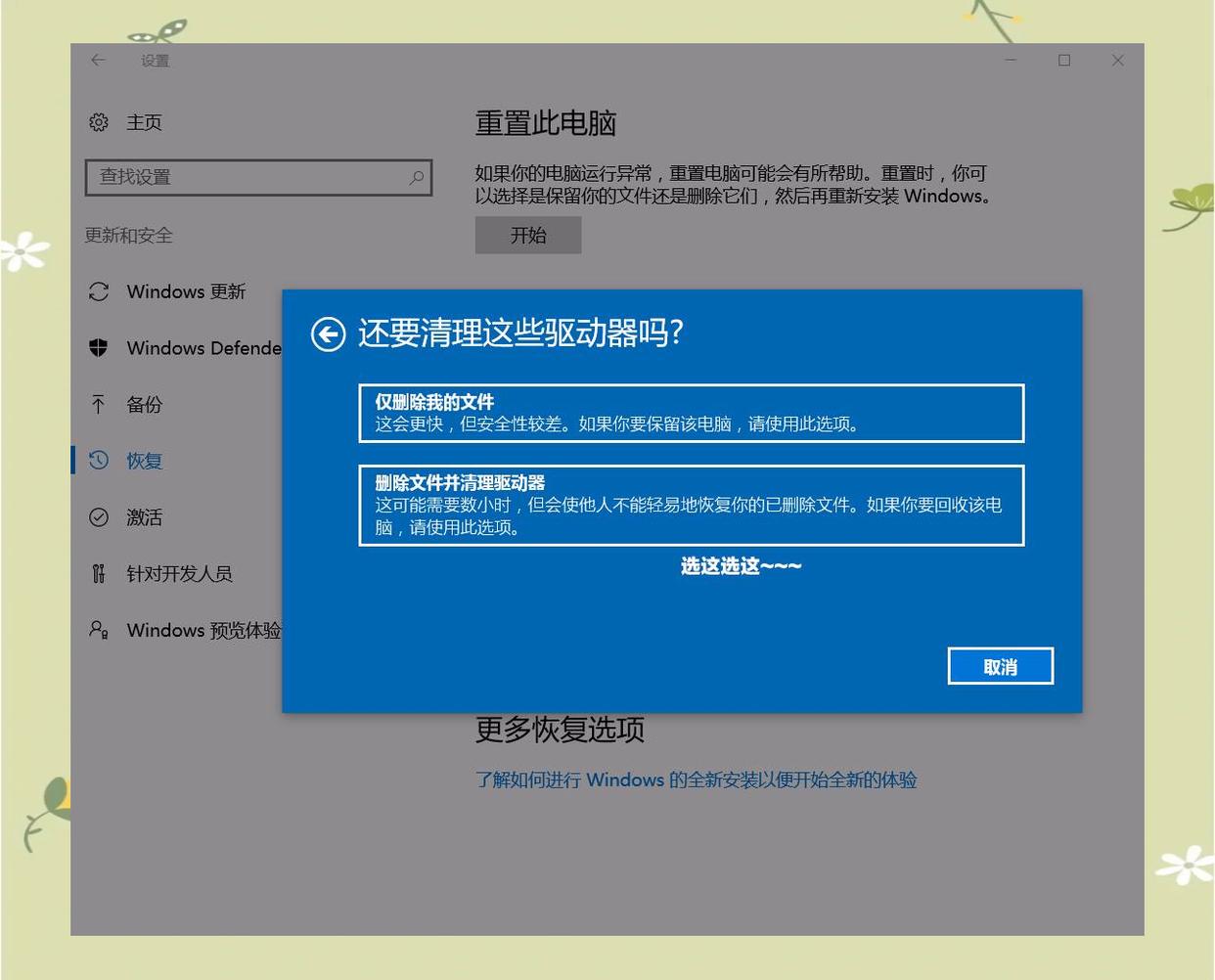Click the 激活 checkmark icon in the sidebar

(98, 516)
